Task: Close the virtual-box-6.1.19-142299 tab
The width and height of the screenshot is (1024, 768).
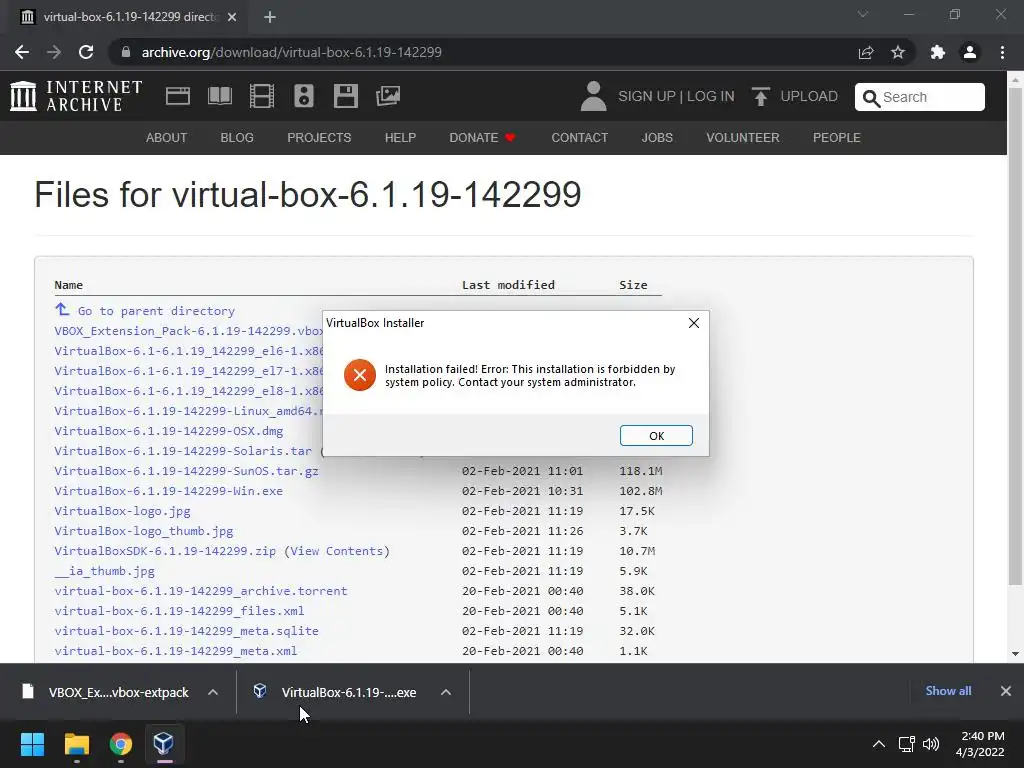Action: click(x=232, y=17)
